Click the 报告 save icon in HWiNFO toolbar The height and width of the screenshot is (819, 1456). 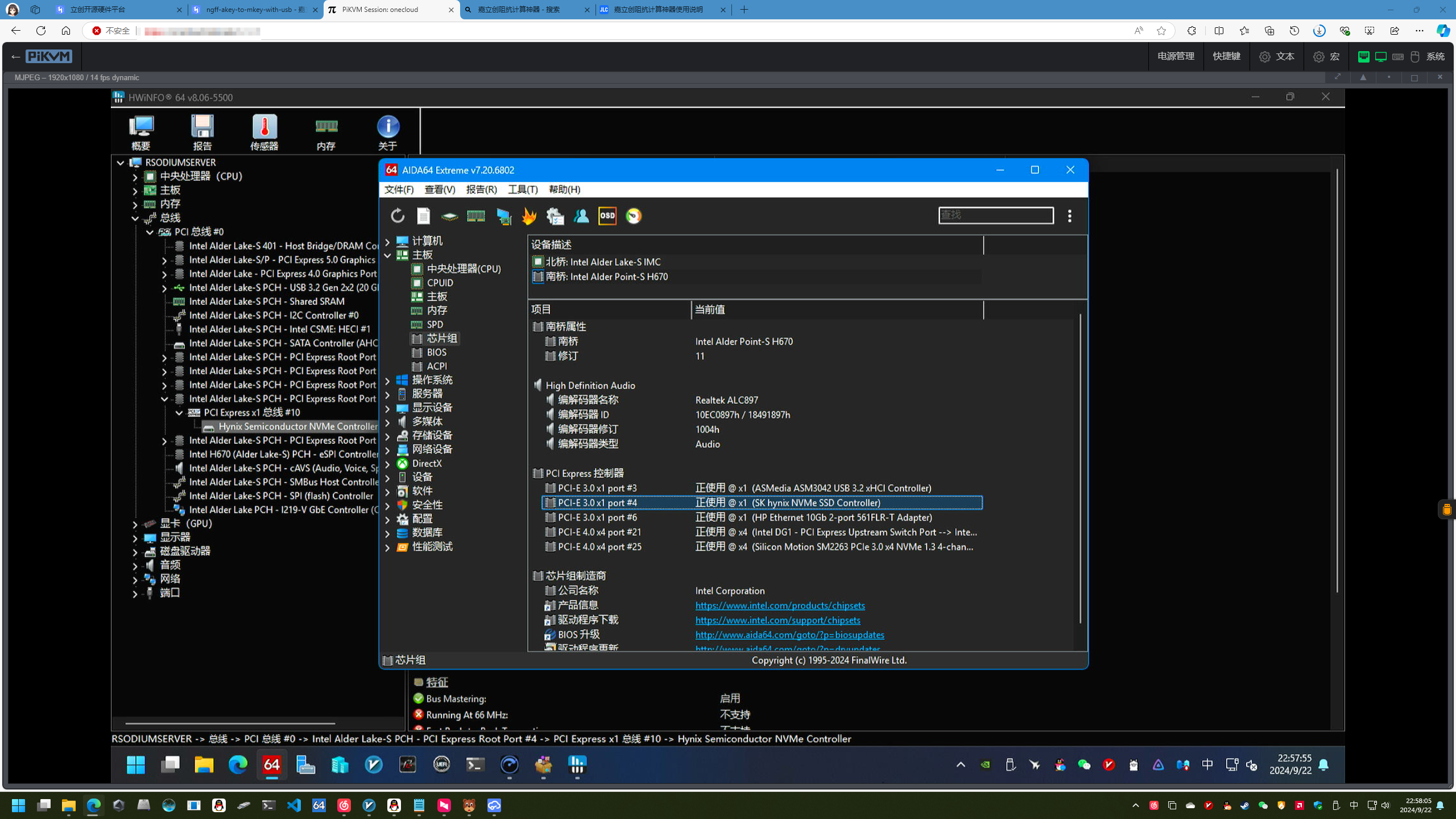pyautogui.click(x=202, y=133)
